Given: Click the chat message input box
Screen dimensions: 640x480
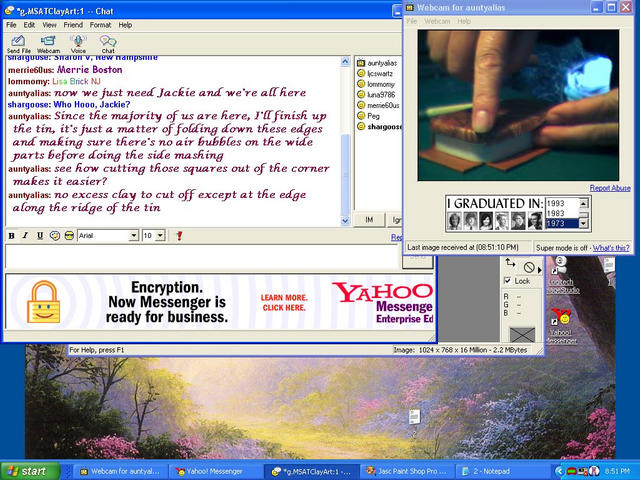Looking at the screenshot, I should (202, 257).
